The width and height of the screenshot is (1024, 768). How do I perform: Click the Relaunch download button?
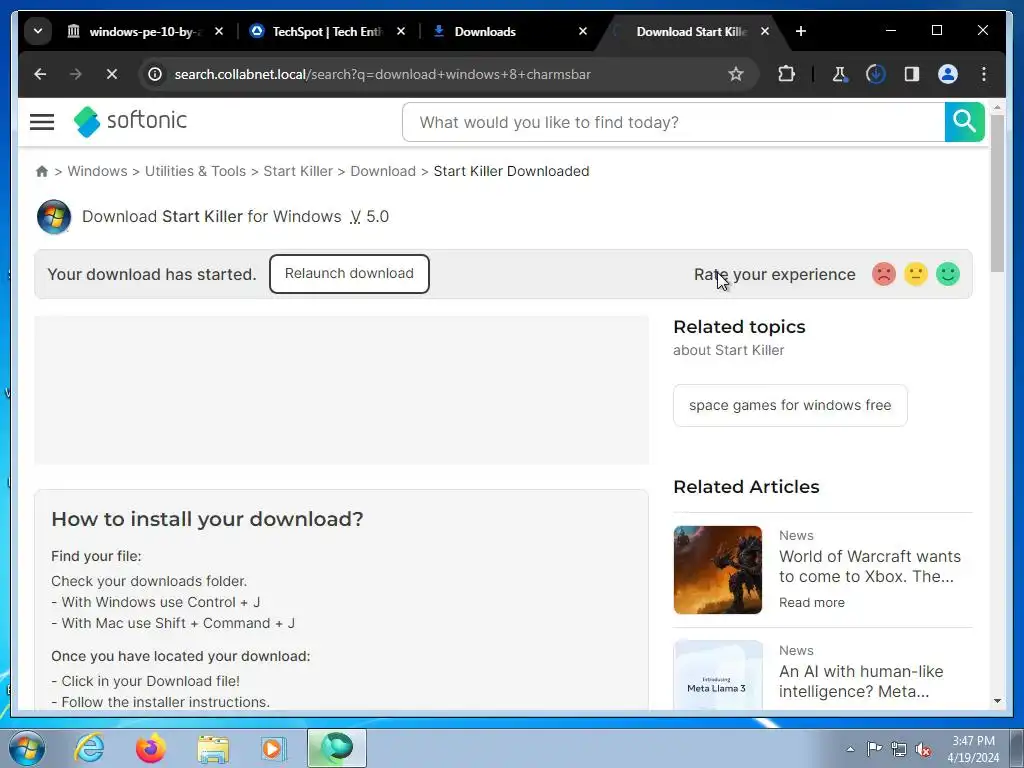tap(349, 274)
